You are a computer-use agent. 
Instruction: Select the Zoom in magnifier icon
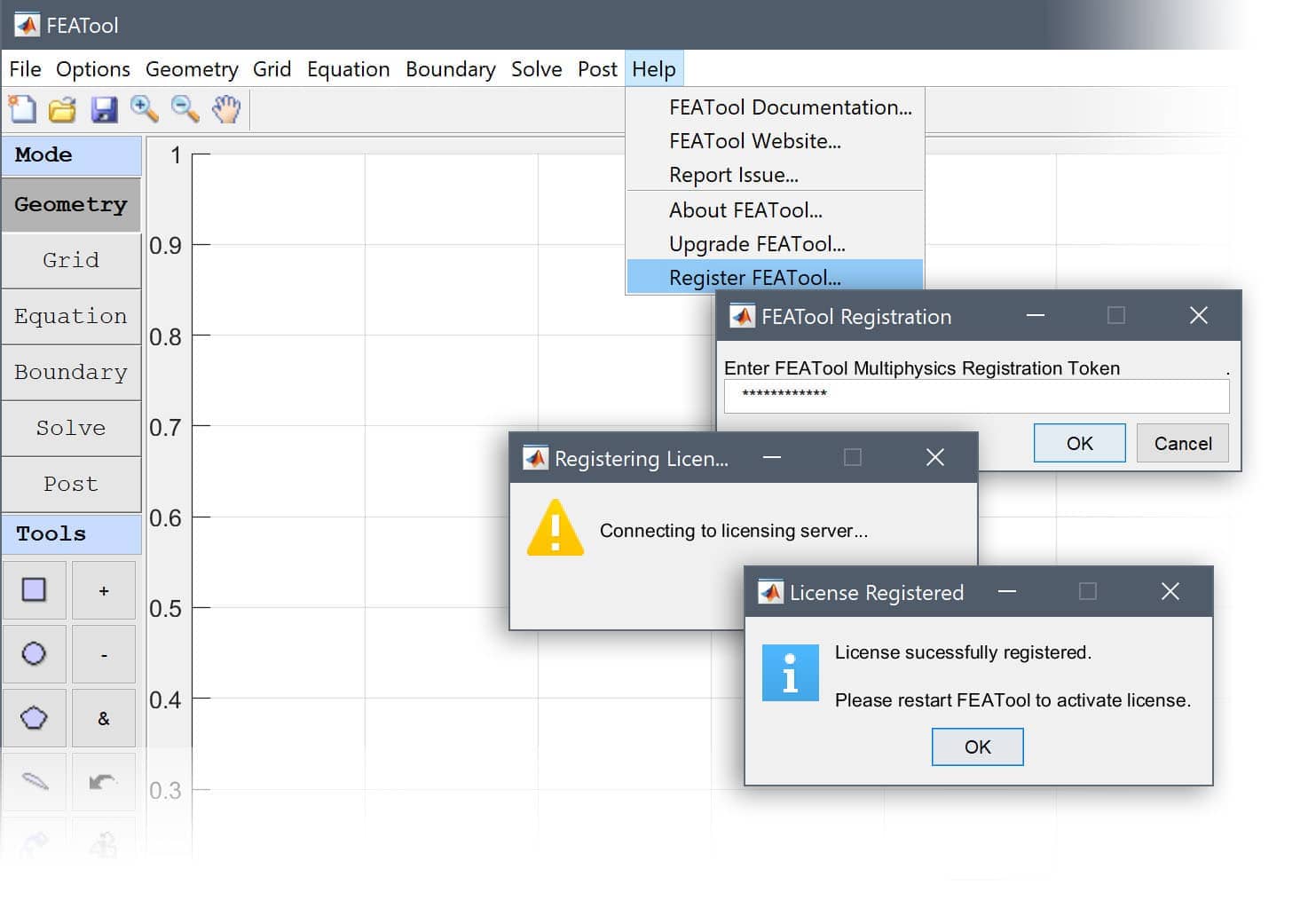(x=144, y=108)
